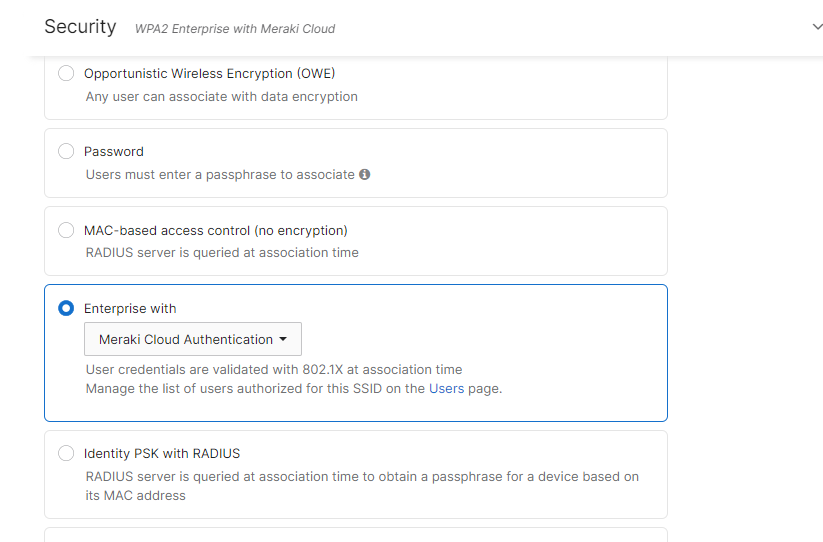
Task: Select the Opportunistic Wireless Encryption radio button
Action: click(66, 73)
